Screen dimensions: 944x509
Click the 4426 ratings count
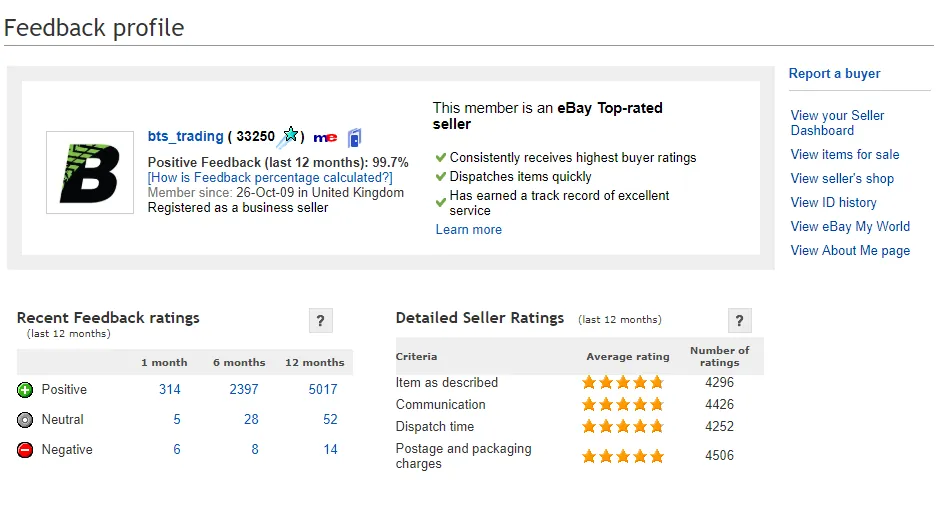click(x=719, y=405)
